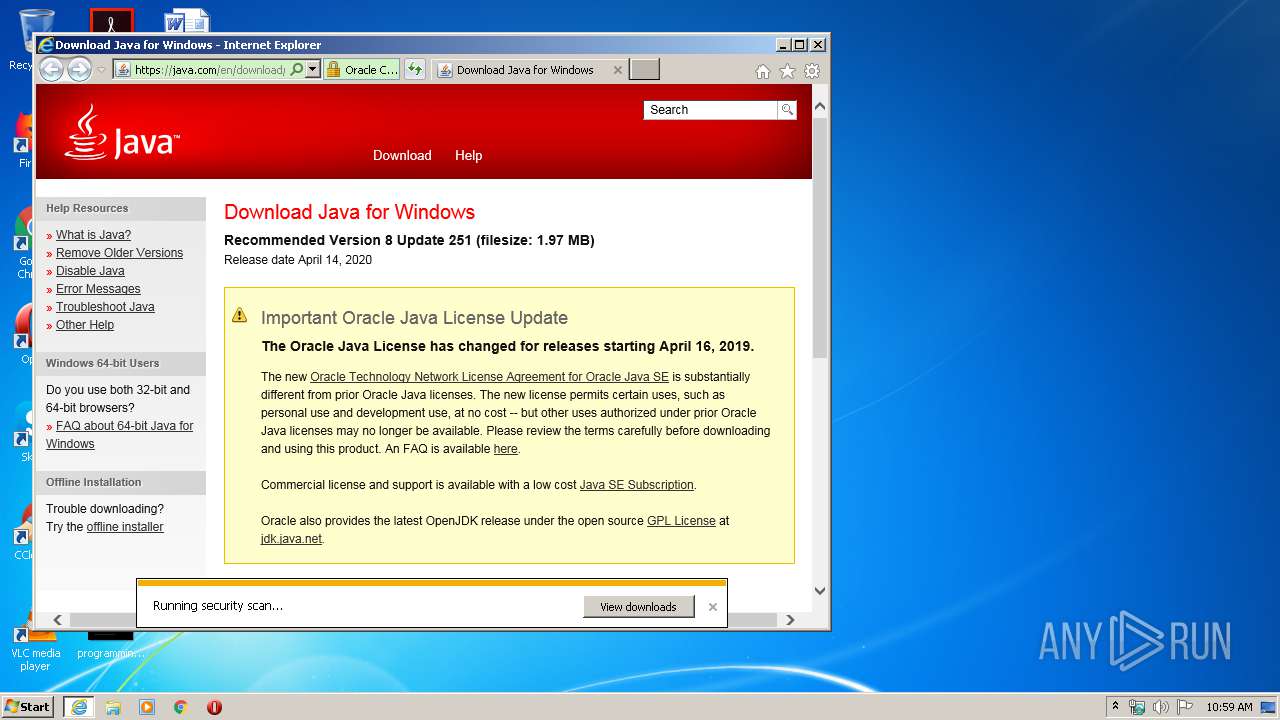Screen dimensions: 1280x720
Task: Click the browser Forward arrow button
Action: [79, 69]
